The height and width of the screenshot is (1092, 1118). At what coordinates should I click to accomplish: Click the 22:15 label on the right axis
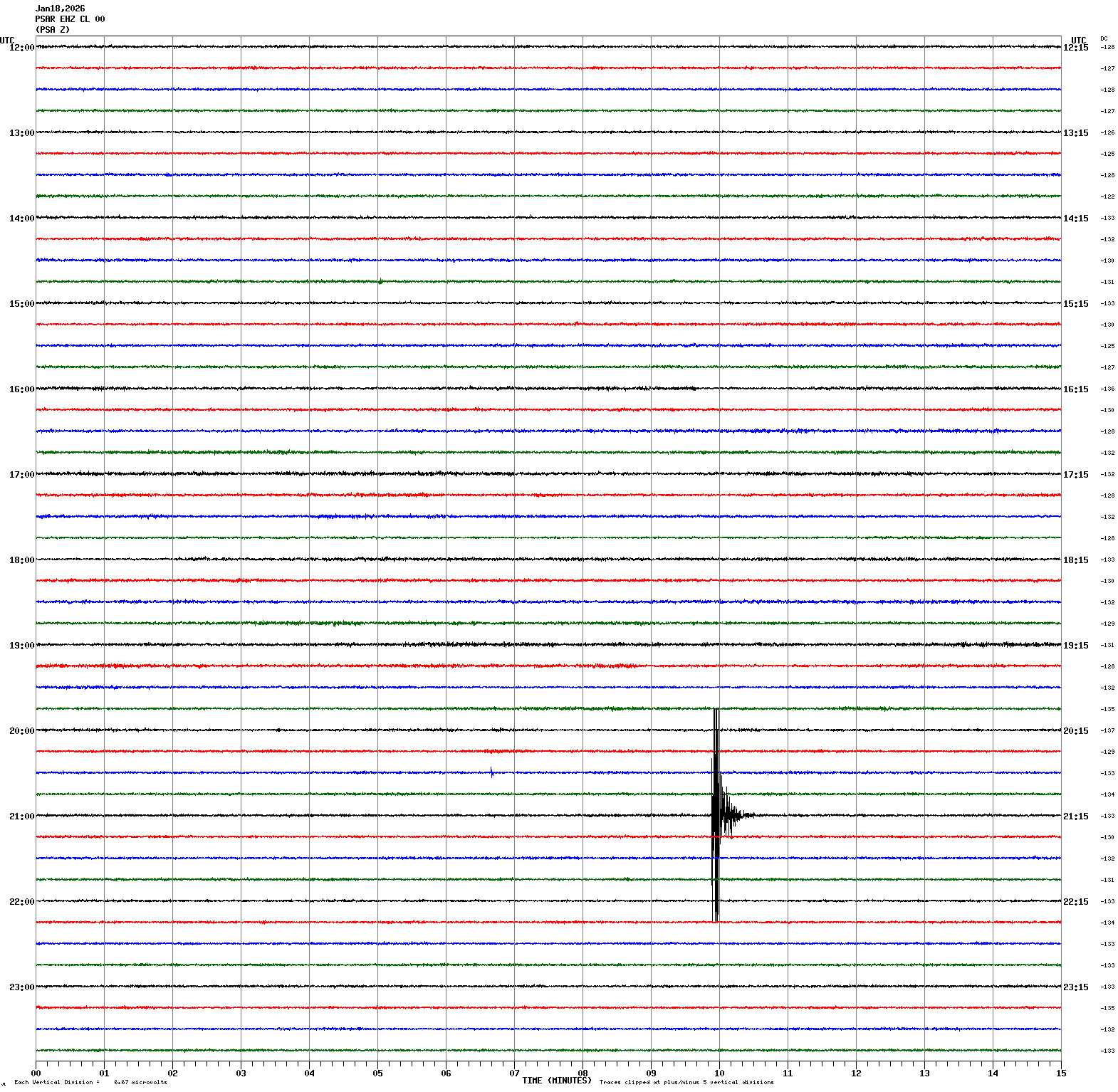pyautogui.click(x=1075, y=902)
